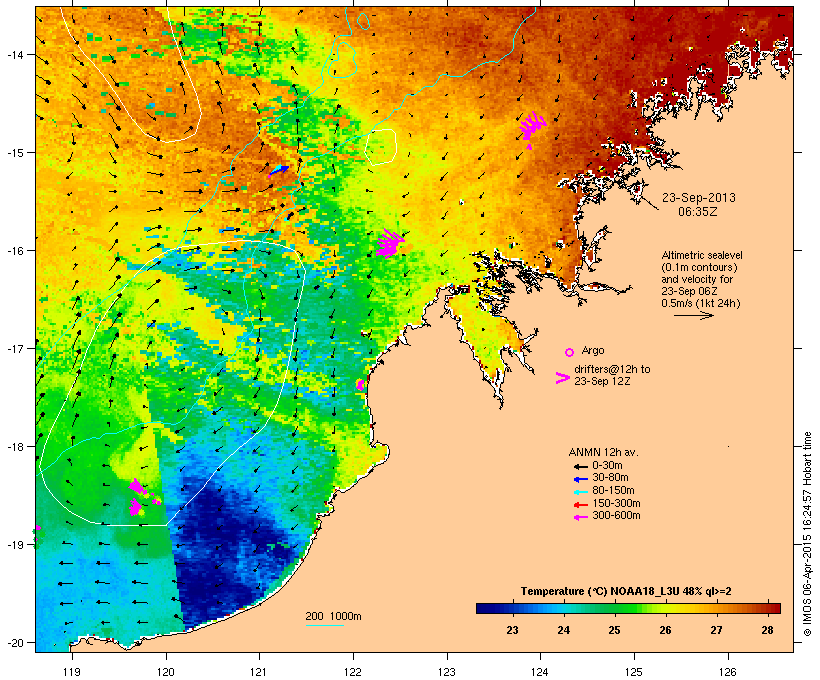Click the 80-150m depth label
Viewport: 820px width, 680px height.
(613, 491)
